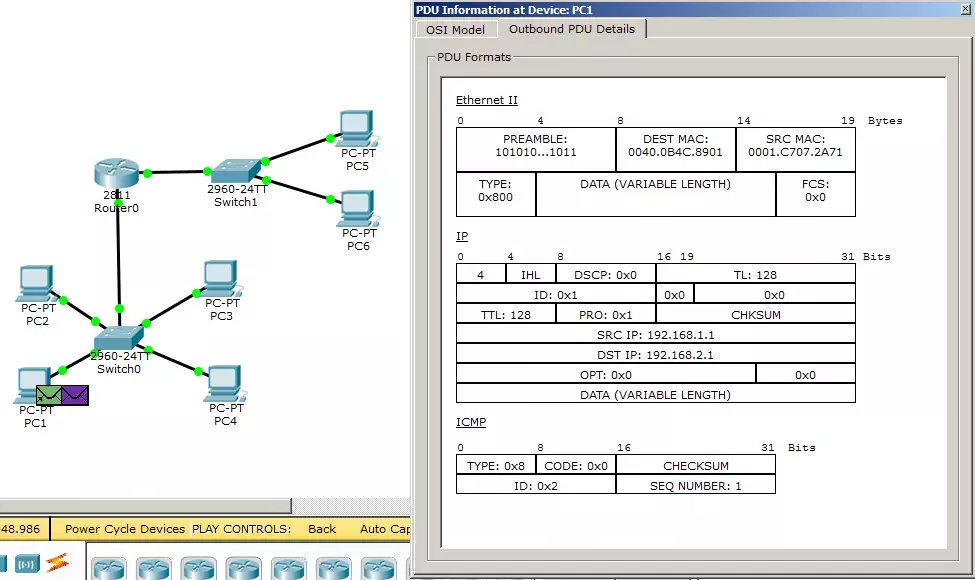This screenshot has height=580, width=975.
Task: Click Power Cycle Devices button
Action: (125, 529)
